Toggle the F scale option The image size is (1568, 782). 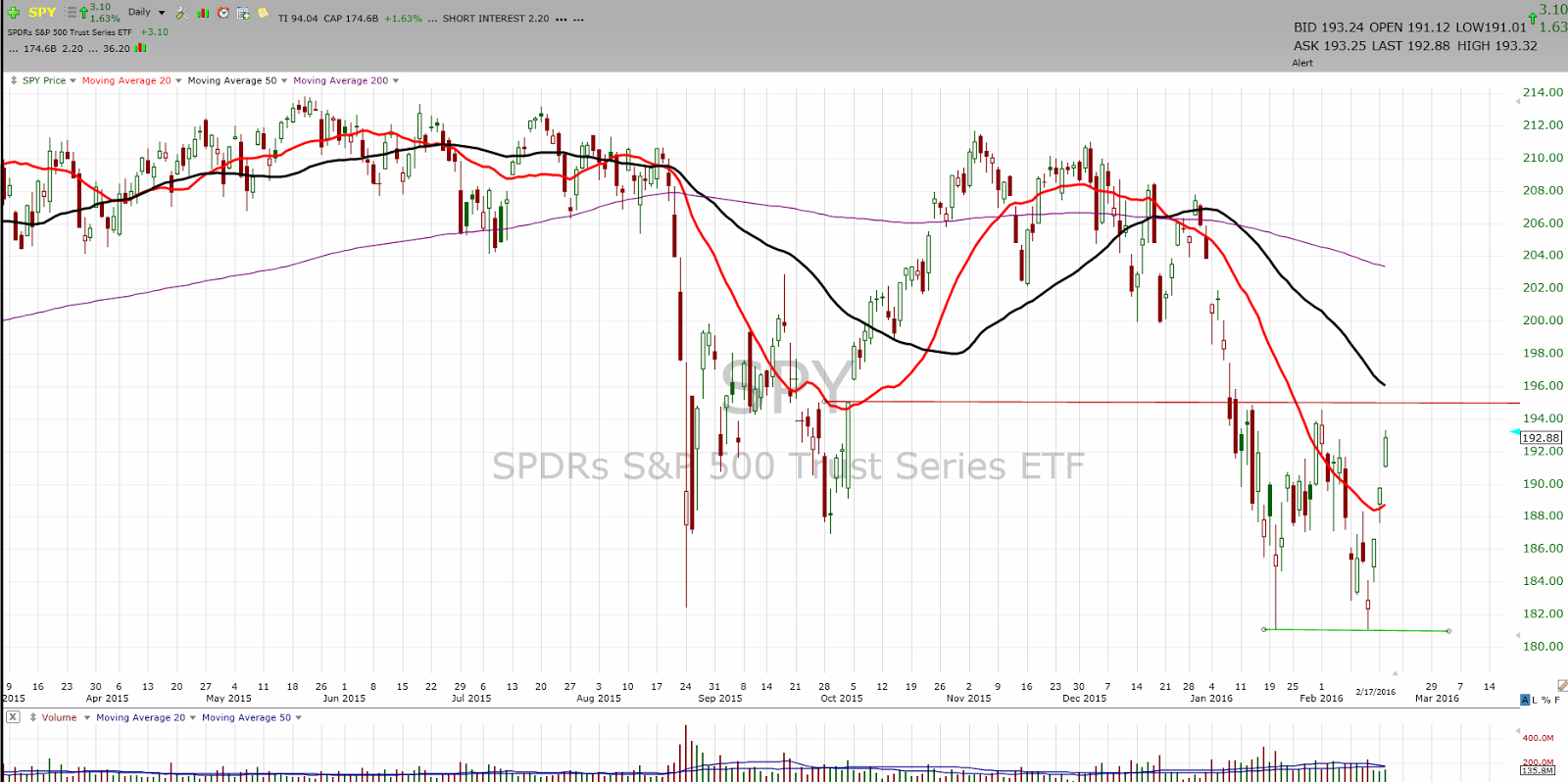(x=1557, y=700)
